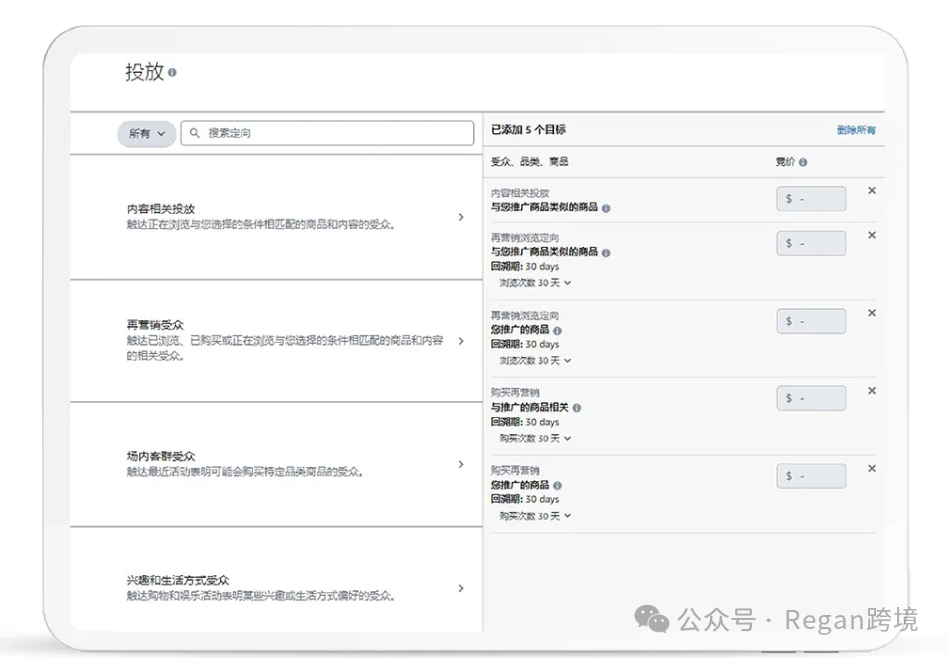This screenshot has height=658, width=949.
Task: Click the magnifier icon in the 搜索定向 search box
Action: (x=196, y=132)
